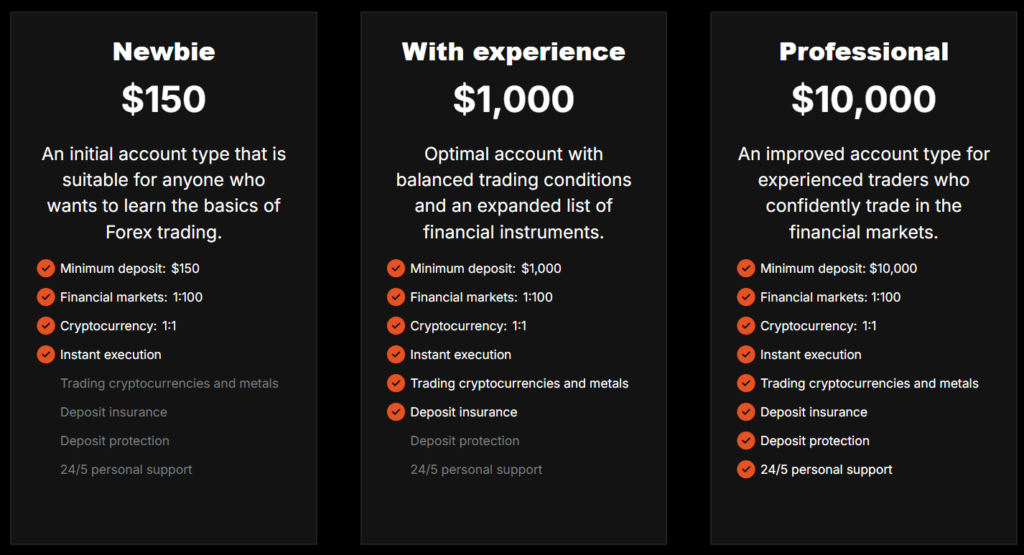Click Professional Minimum deposit checkmark icon
This screenshot has height=555, width=1024.
[x=746, y=268]
